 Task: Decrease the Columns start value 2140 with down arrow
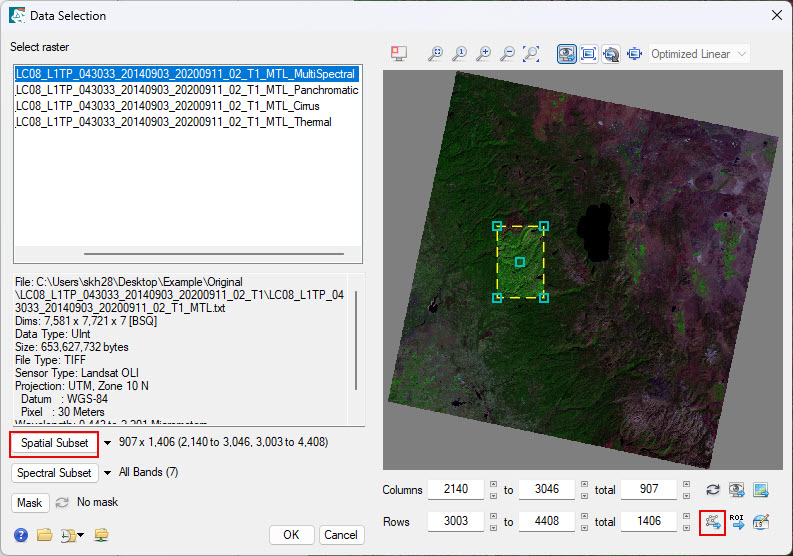494,496
